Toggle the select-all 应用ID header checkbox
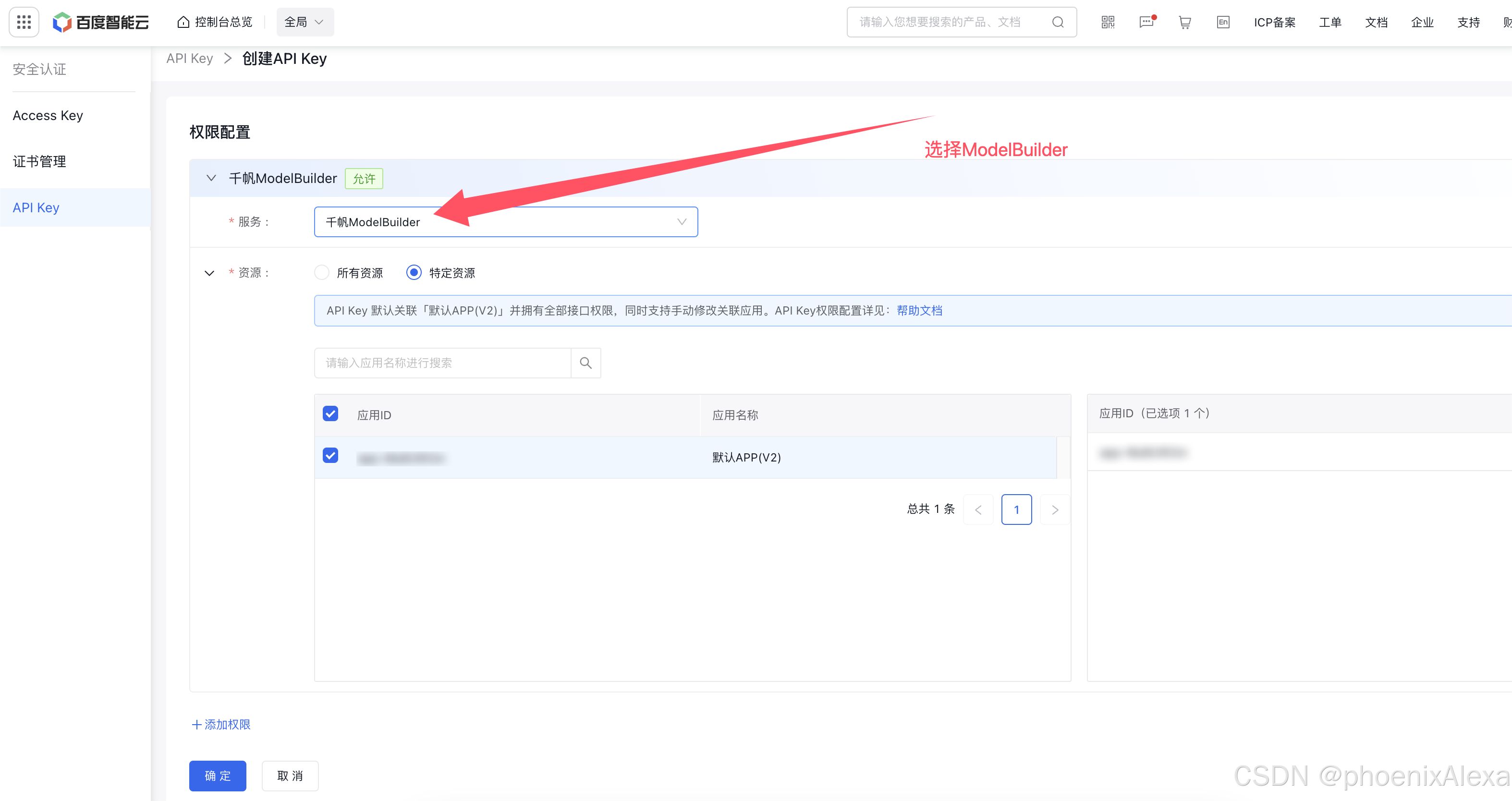Image resolution: width=1512 pixels, height=801 pixels. [x=330, y=413]
